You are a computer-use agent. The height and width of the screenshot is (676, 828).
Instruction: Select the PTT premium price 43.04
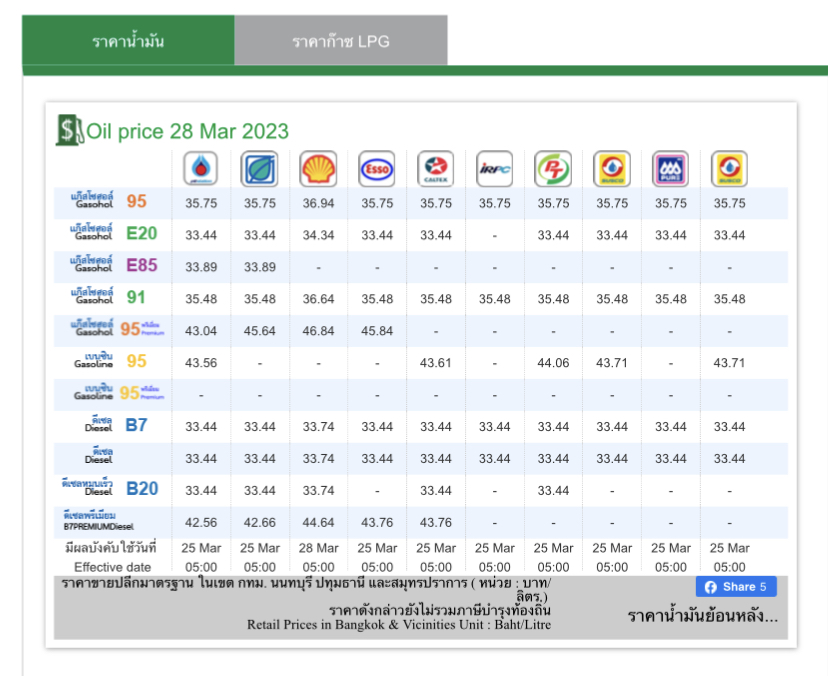tap(201, 331)
